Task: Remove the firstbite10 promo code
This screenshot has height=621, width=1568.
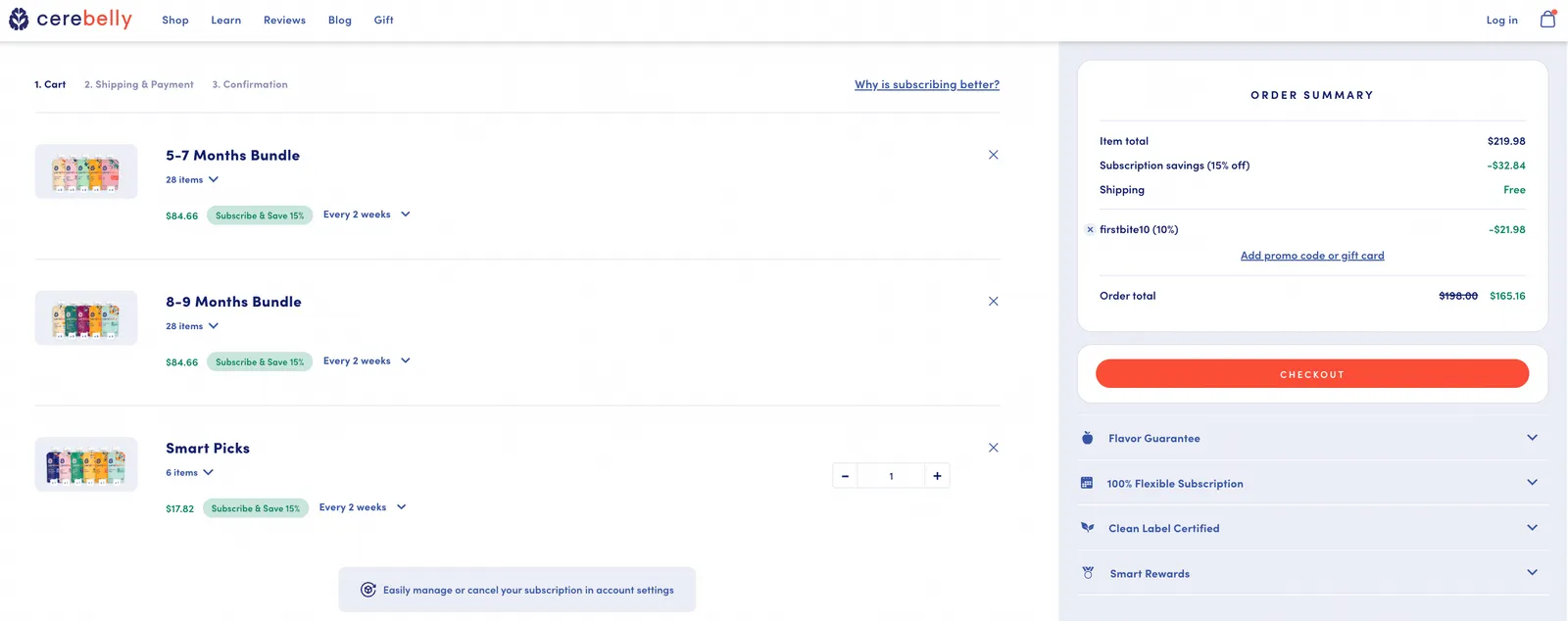Action: point(1090,229)
